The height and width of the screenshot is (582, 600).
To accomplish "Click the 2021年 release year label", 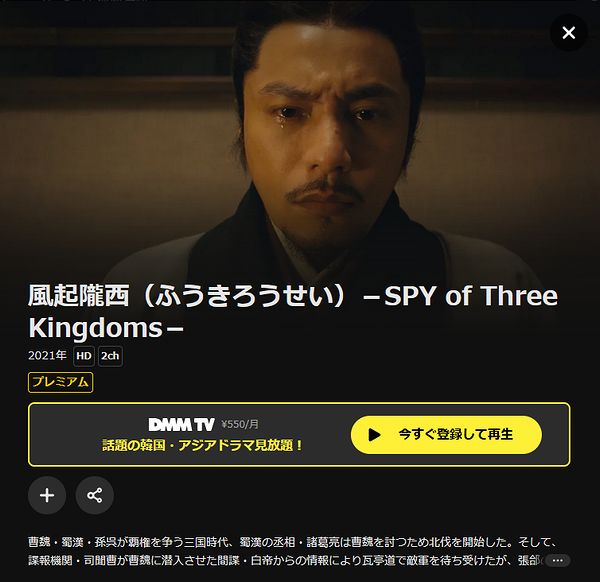I will 47,355.
